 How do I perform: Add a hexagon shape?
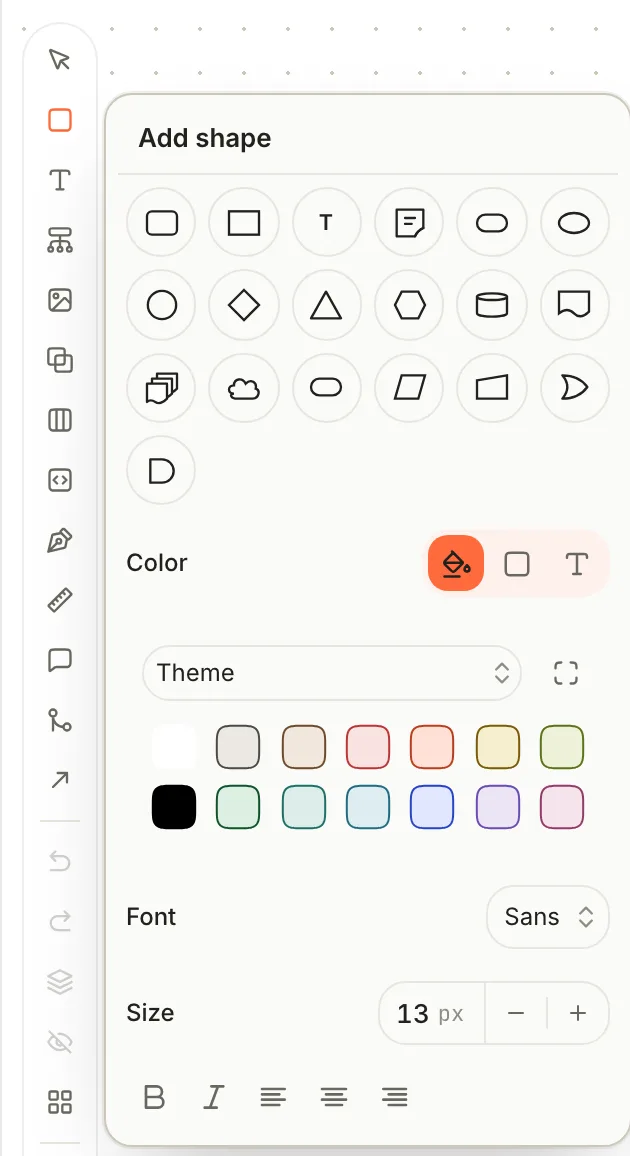tap(409, 305)
